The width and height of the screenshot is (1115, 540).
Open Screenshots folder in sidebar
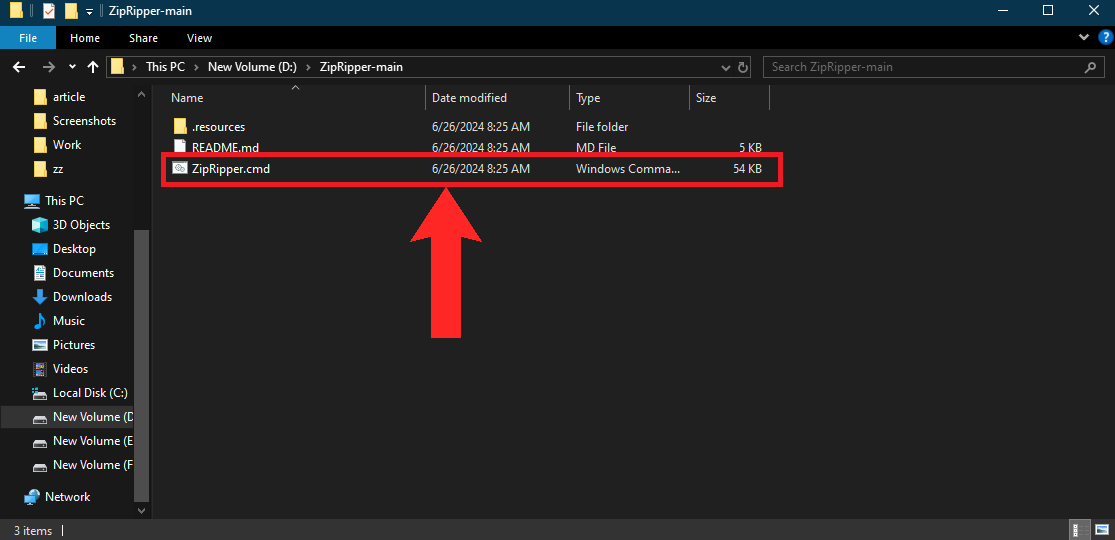[x=84, y=121]
